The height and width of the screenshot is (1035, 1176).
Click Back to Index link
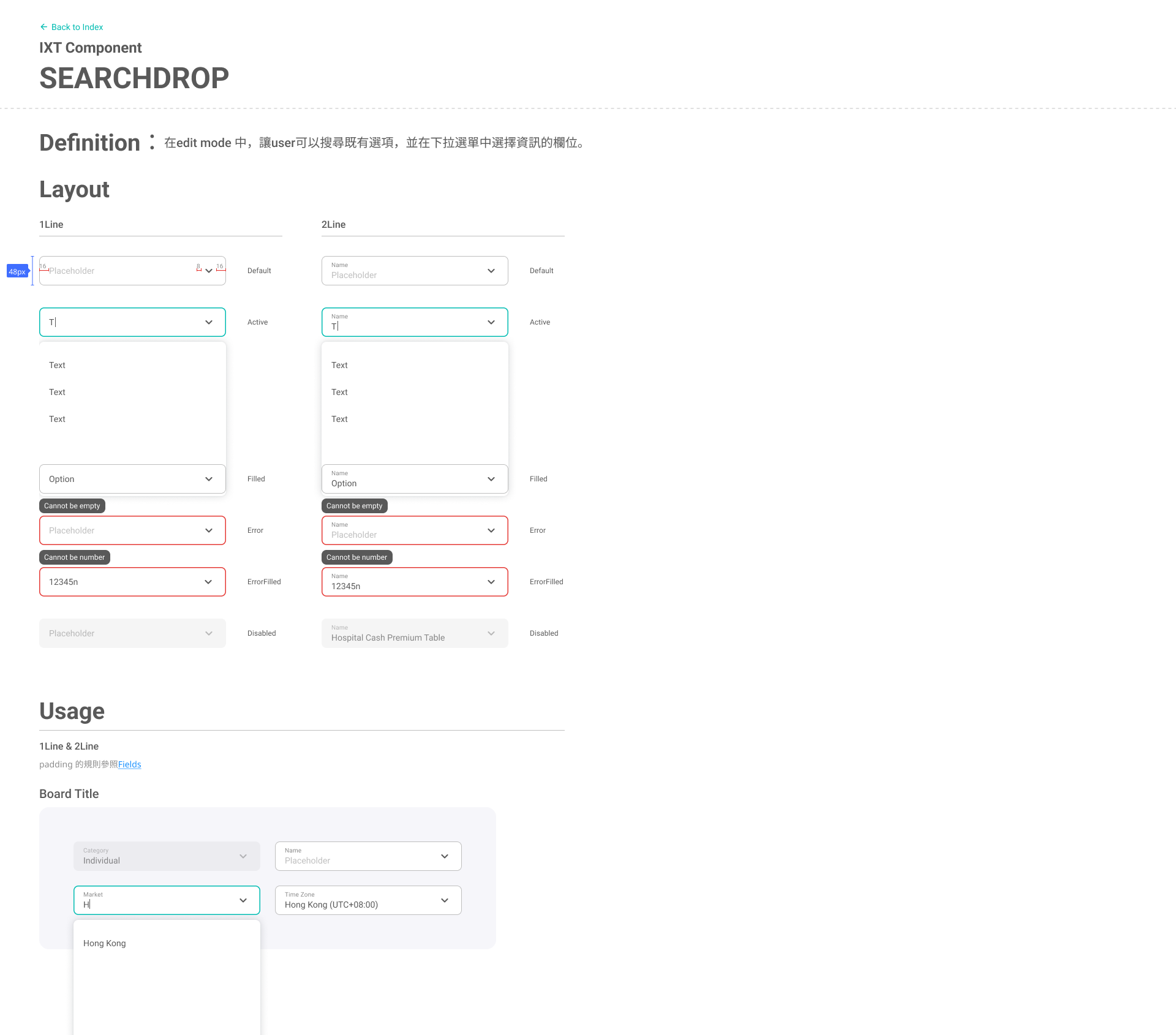pos(77,27)
